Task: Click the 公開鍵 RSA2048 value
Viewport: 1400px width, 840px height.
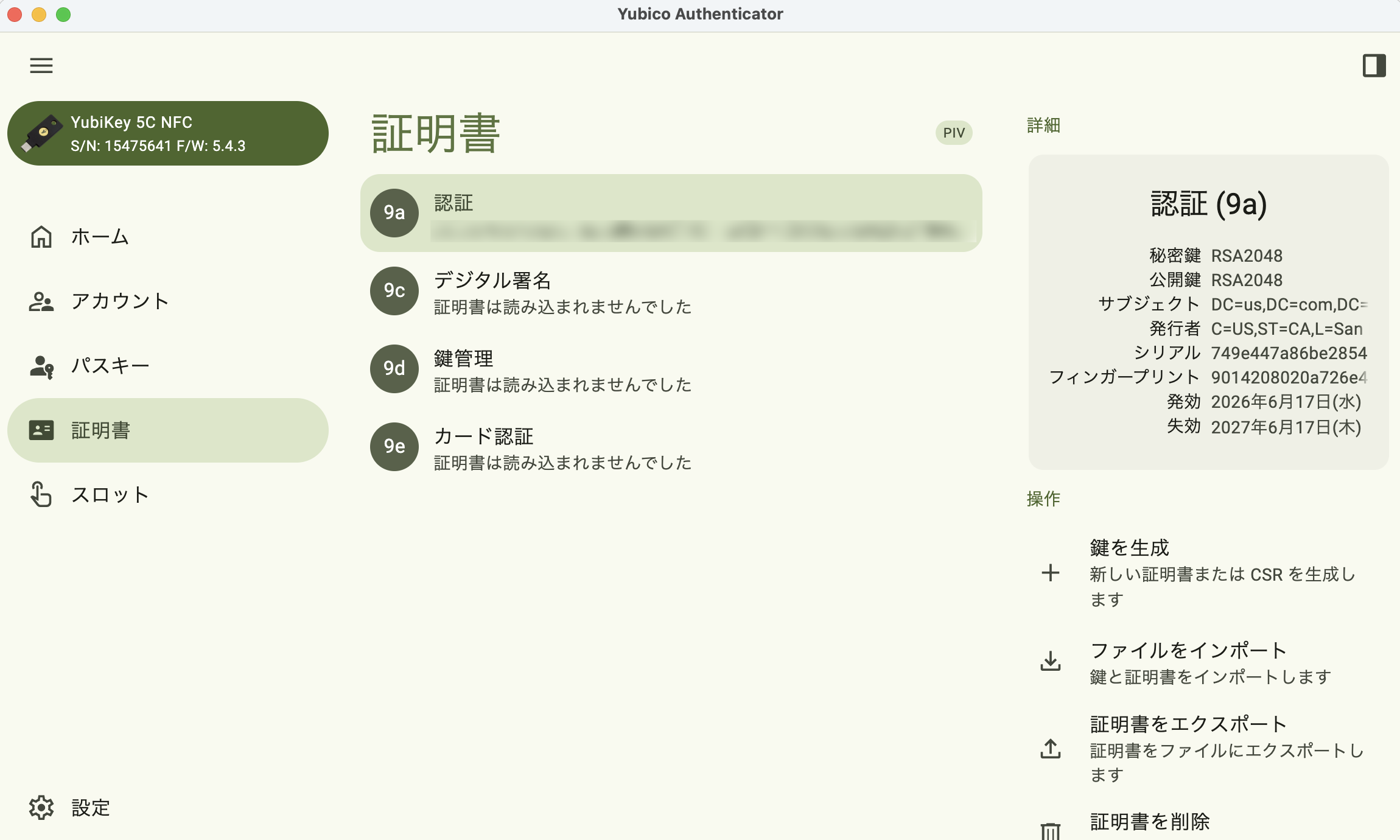Action: (1247, 280)
